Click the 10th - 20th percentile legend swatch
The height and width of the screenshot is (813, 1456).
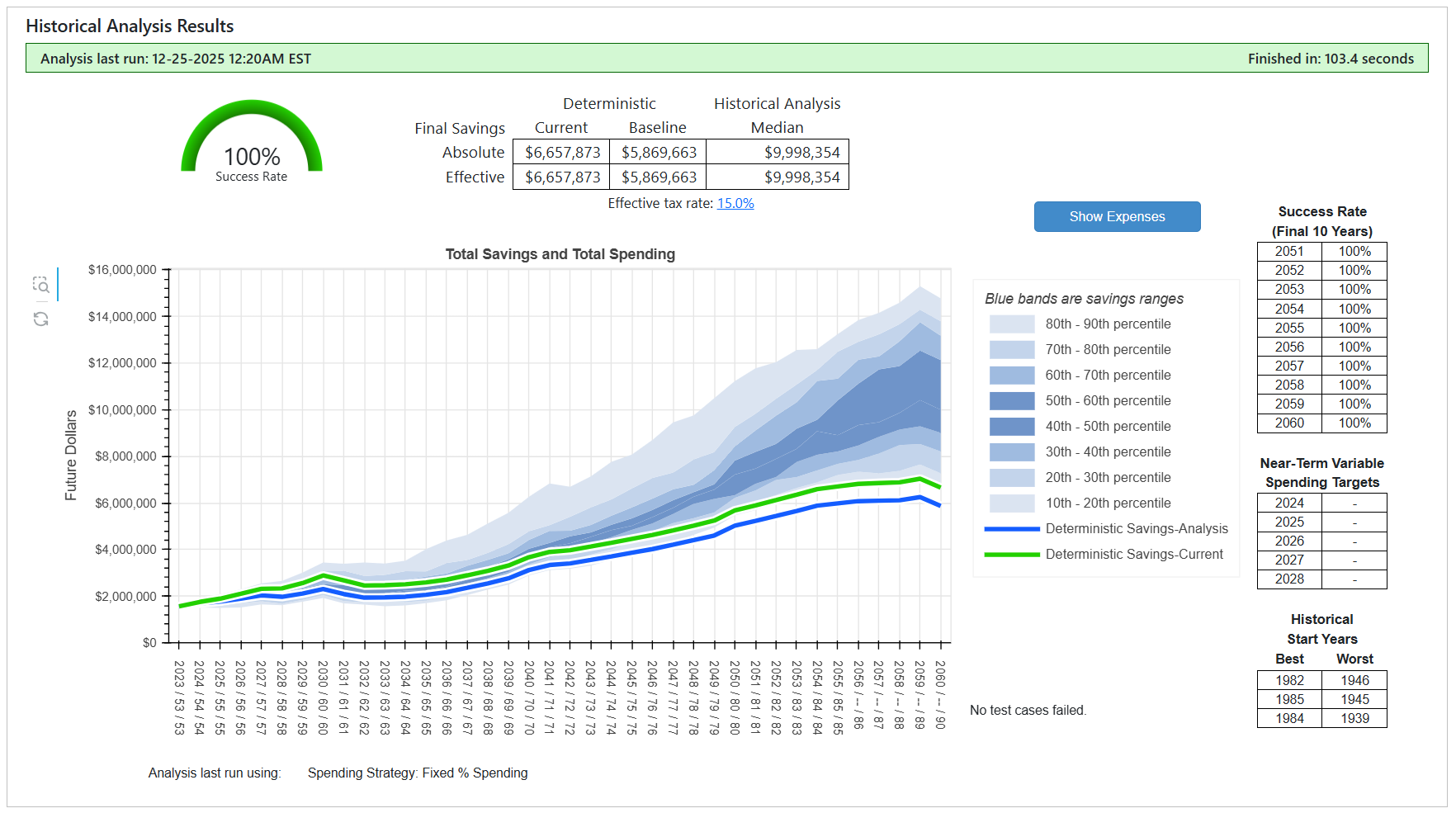click(1011, 503)
